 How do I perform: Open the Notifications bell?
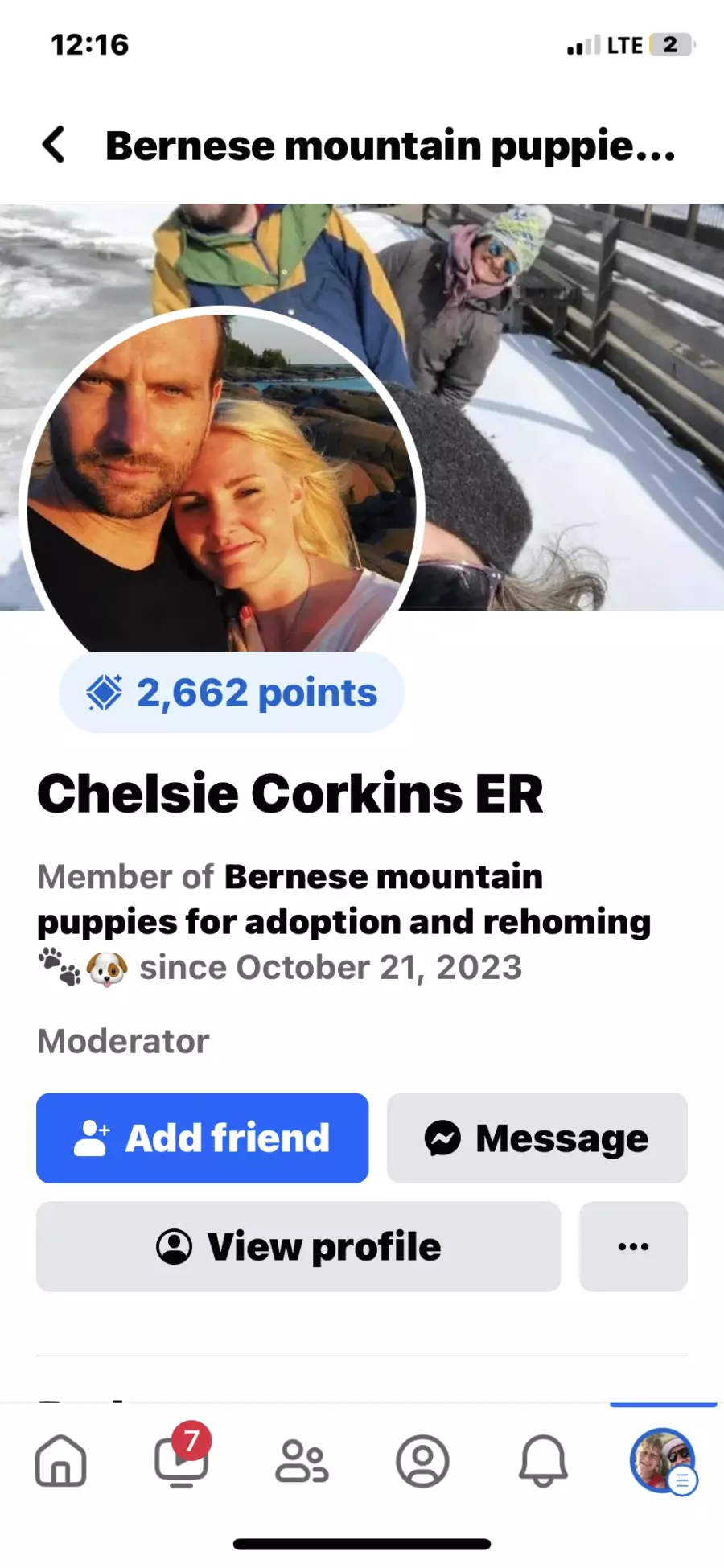pyautogui.click(x=543, y=1460)
